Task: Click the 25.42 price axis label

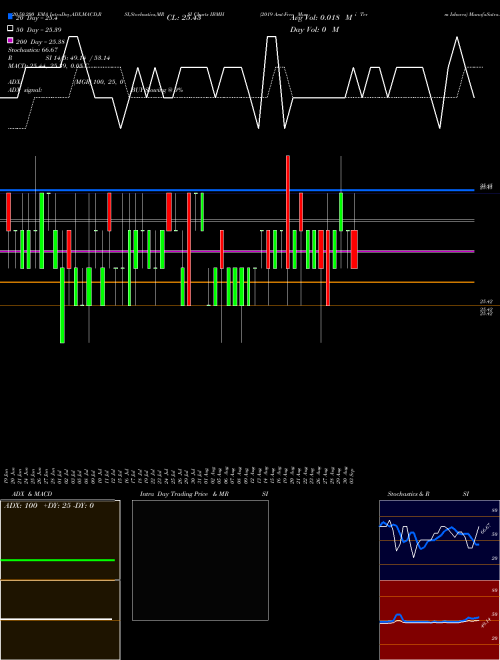Action: [x=487, y=302]
